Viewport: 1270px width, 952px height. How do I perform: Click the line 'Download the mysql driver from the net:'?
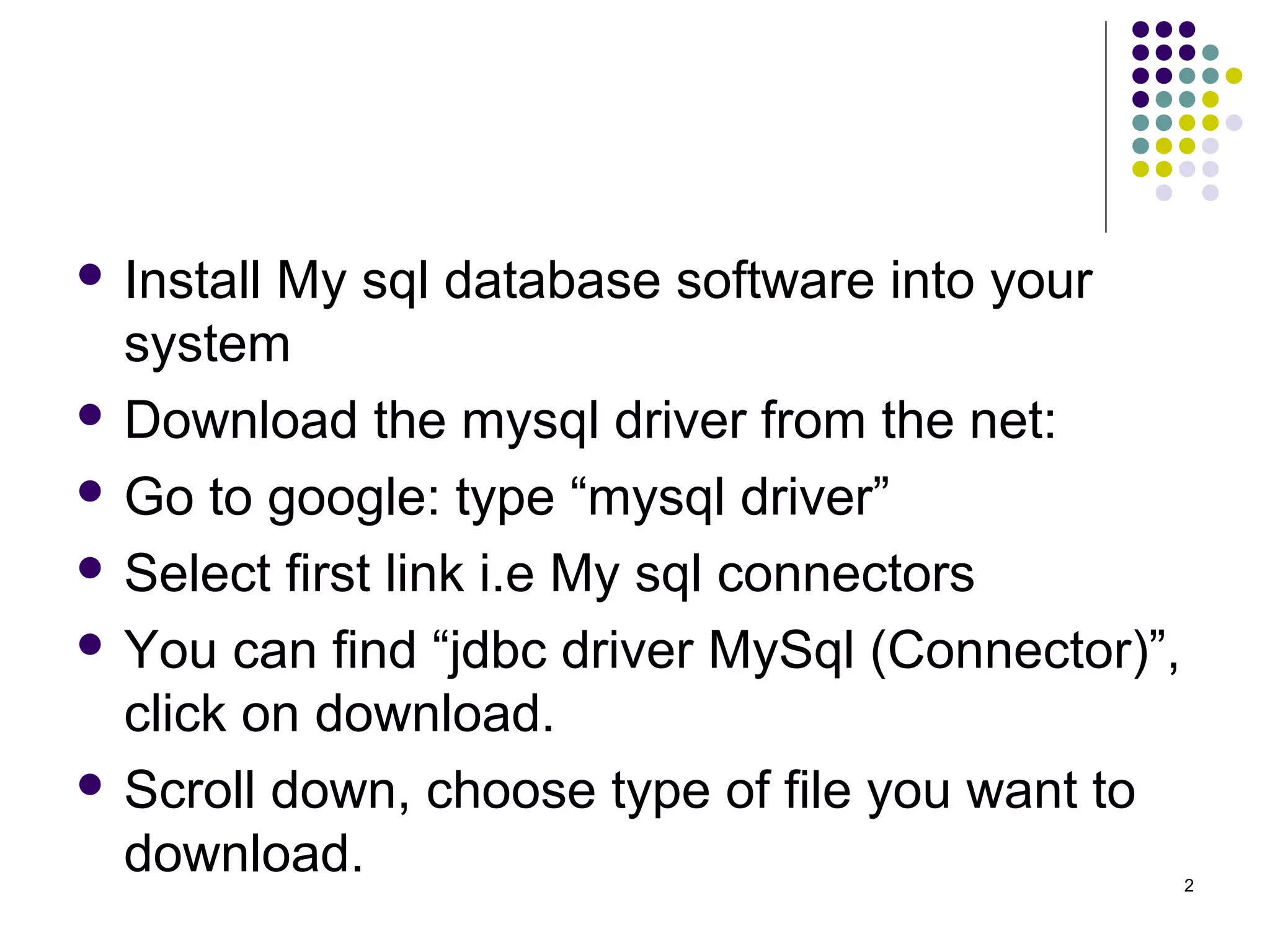click(x=590, y=420)
